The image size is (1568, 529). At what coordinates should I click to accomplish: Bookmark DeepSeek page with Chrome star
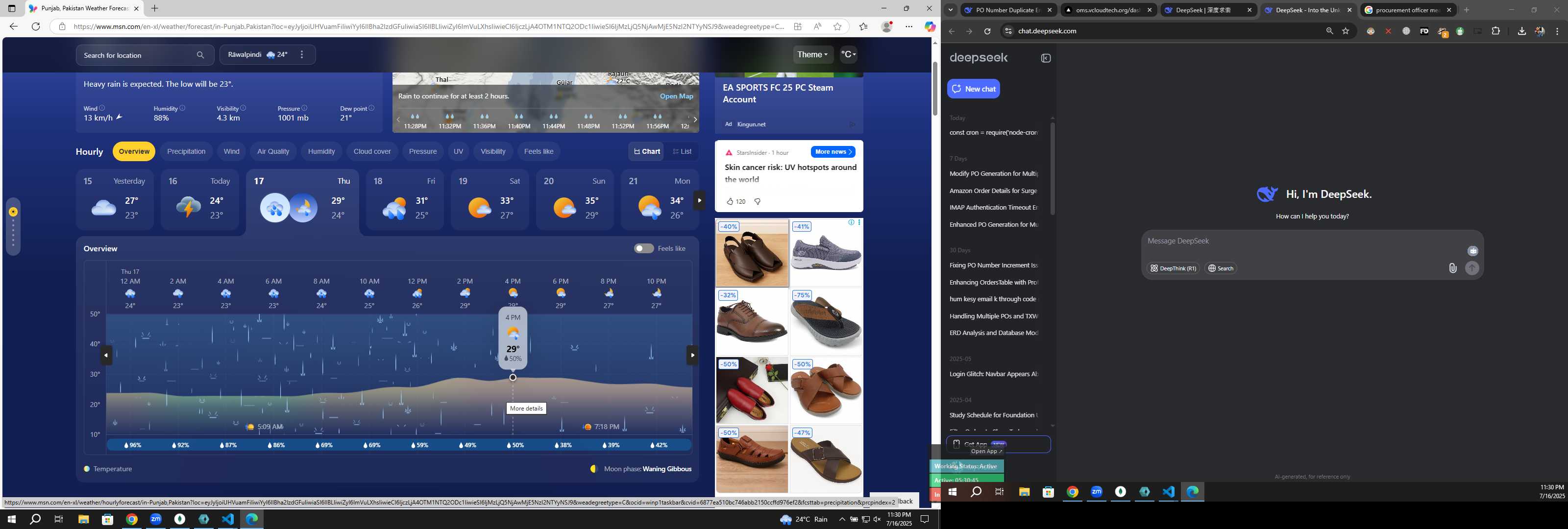[1346, 31]
